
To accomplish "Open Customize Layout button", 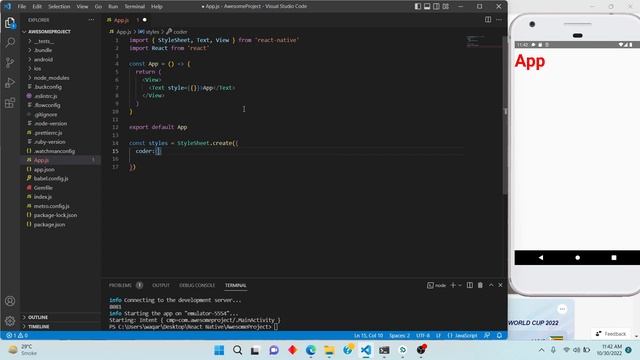I will coord(446,7).
